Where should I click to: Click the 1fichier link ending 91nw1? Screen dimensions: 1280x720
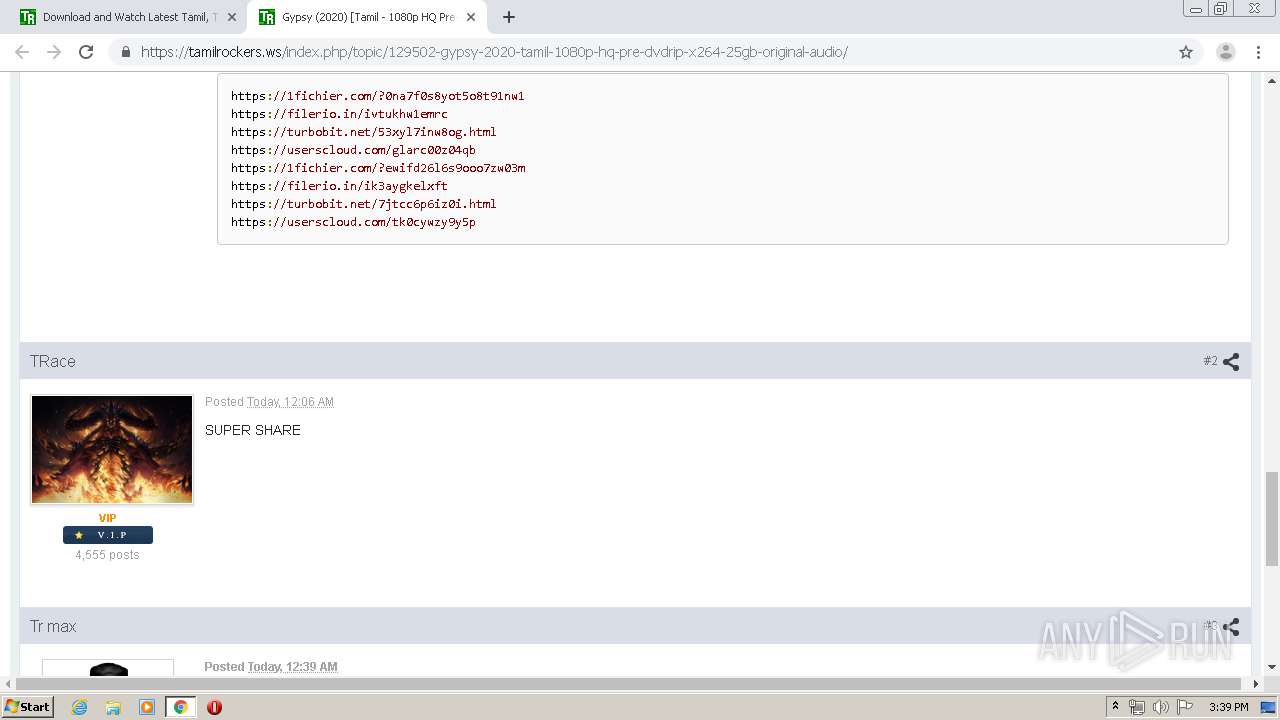[378, 96]
